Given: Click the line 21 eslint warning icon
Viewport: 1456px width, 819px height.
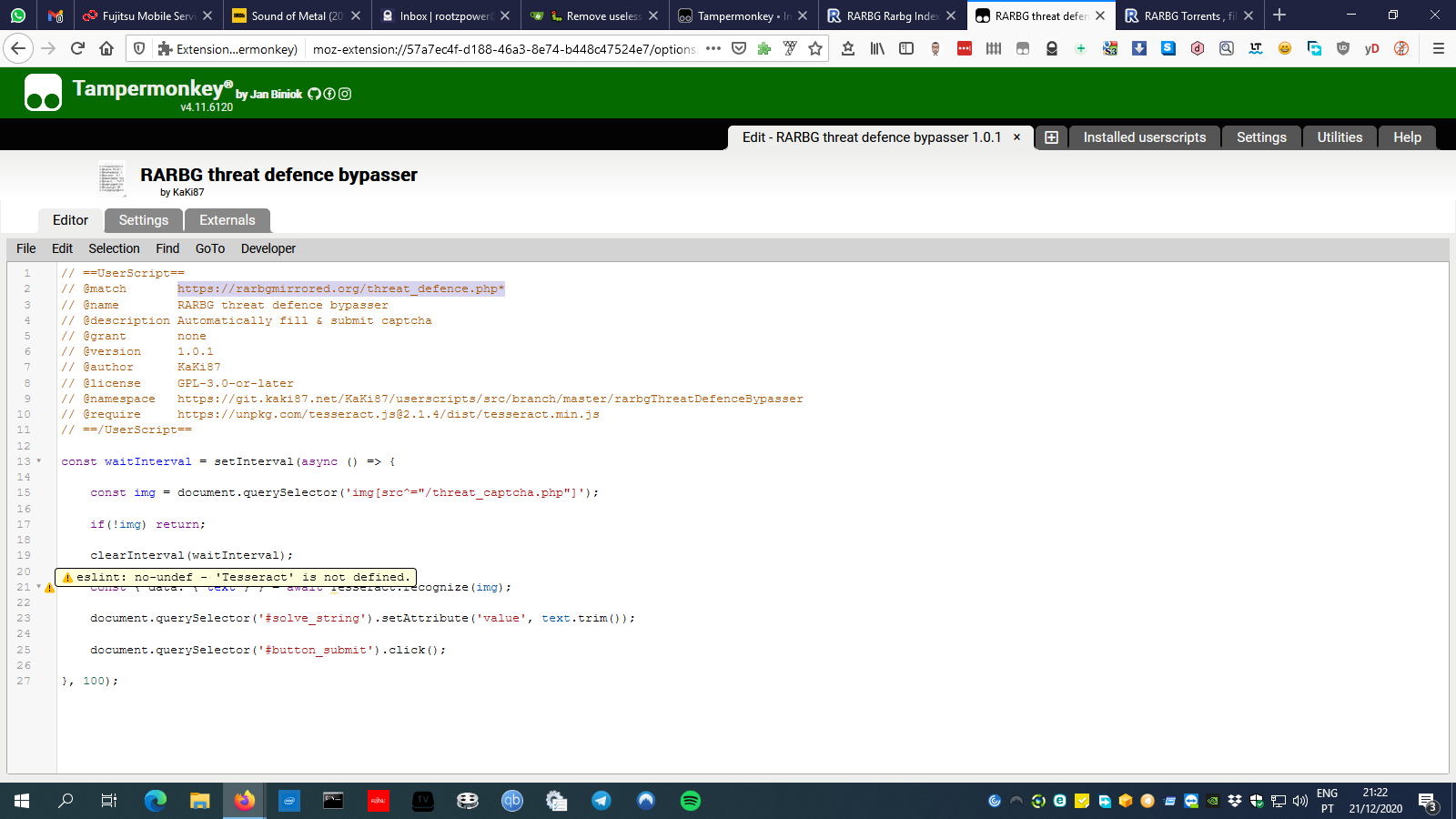Looking at the screenshot, I should tap(49, 588).
